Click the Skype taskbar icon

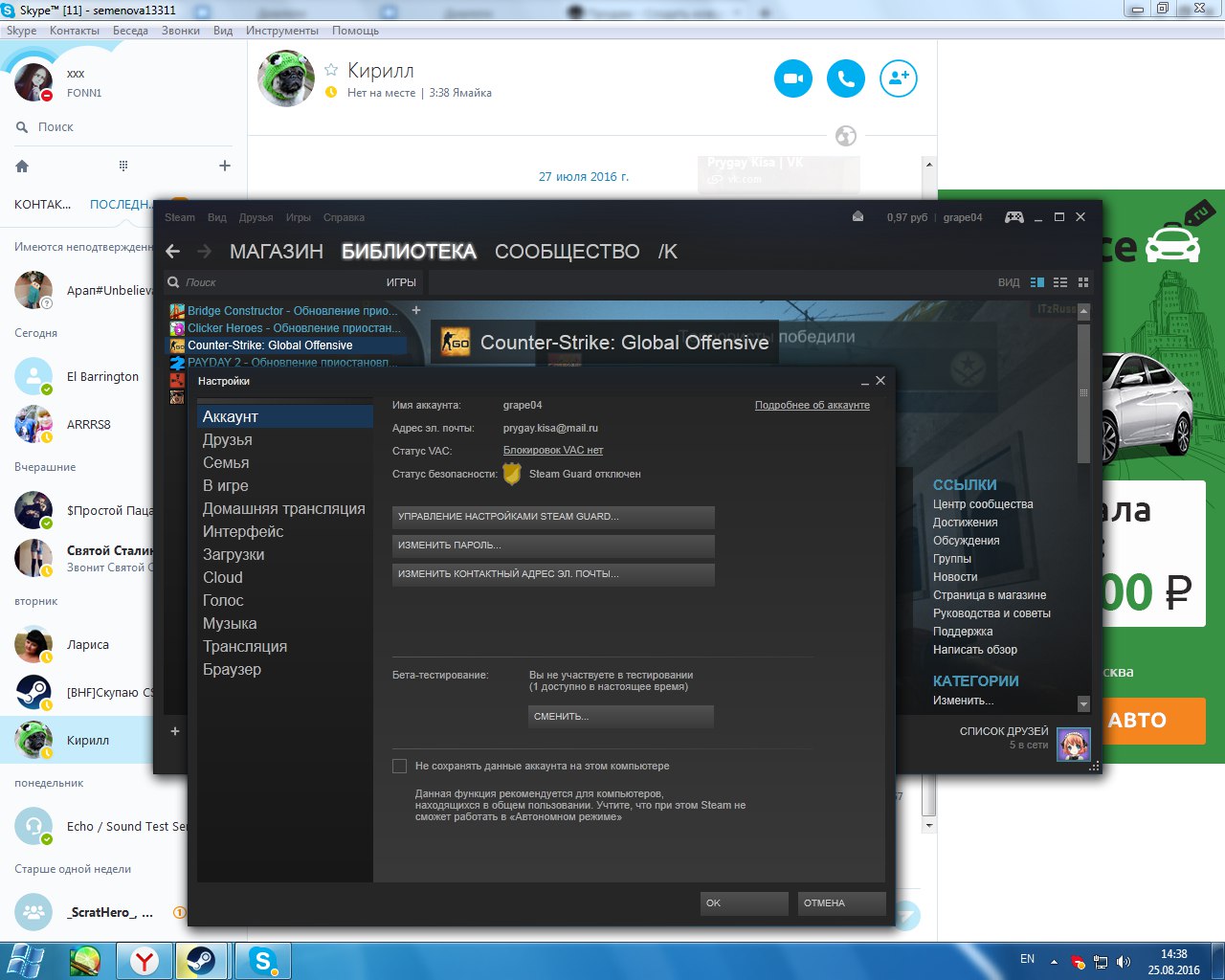262,961
